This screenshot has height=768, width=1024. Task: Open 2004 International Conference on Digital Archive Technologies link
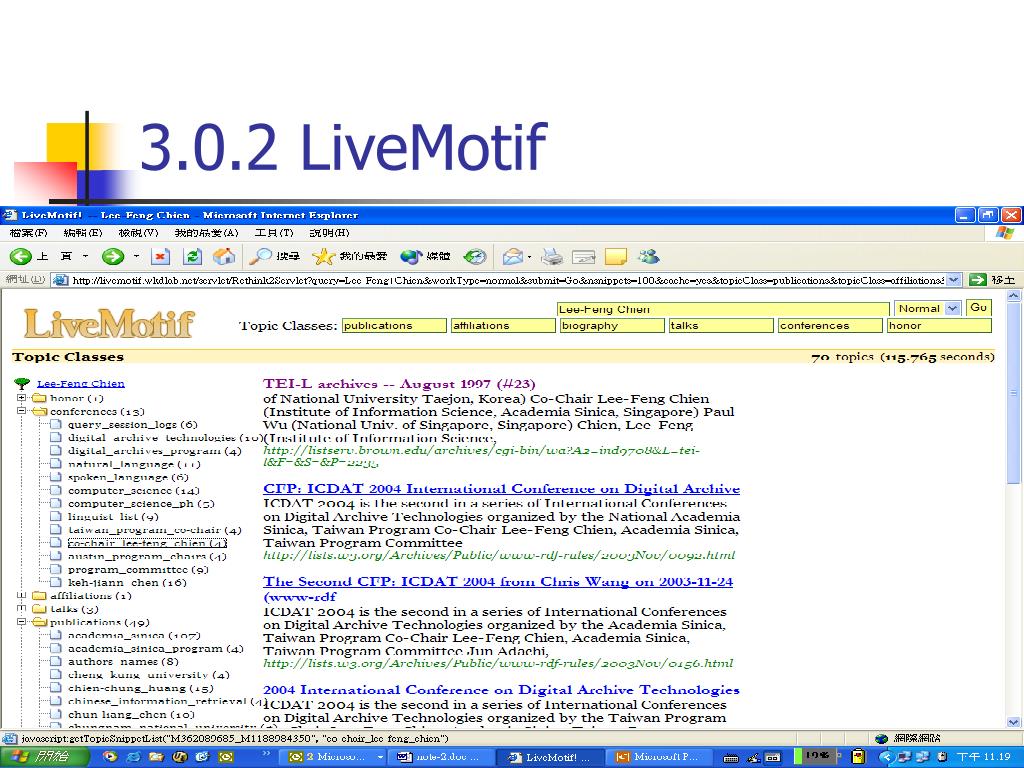click(501, 690)
